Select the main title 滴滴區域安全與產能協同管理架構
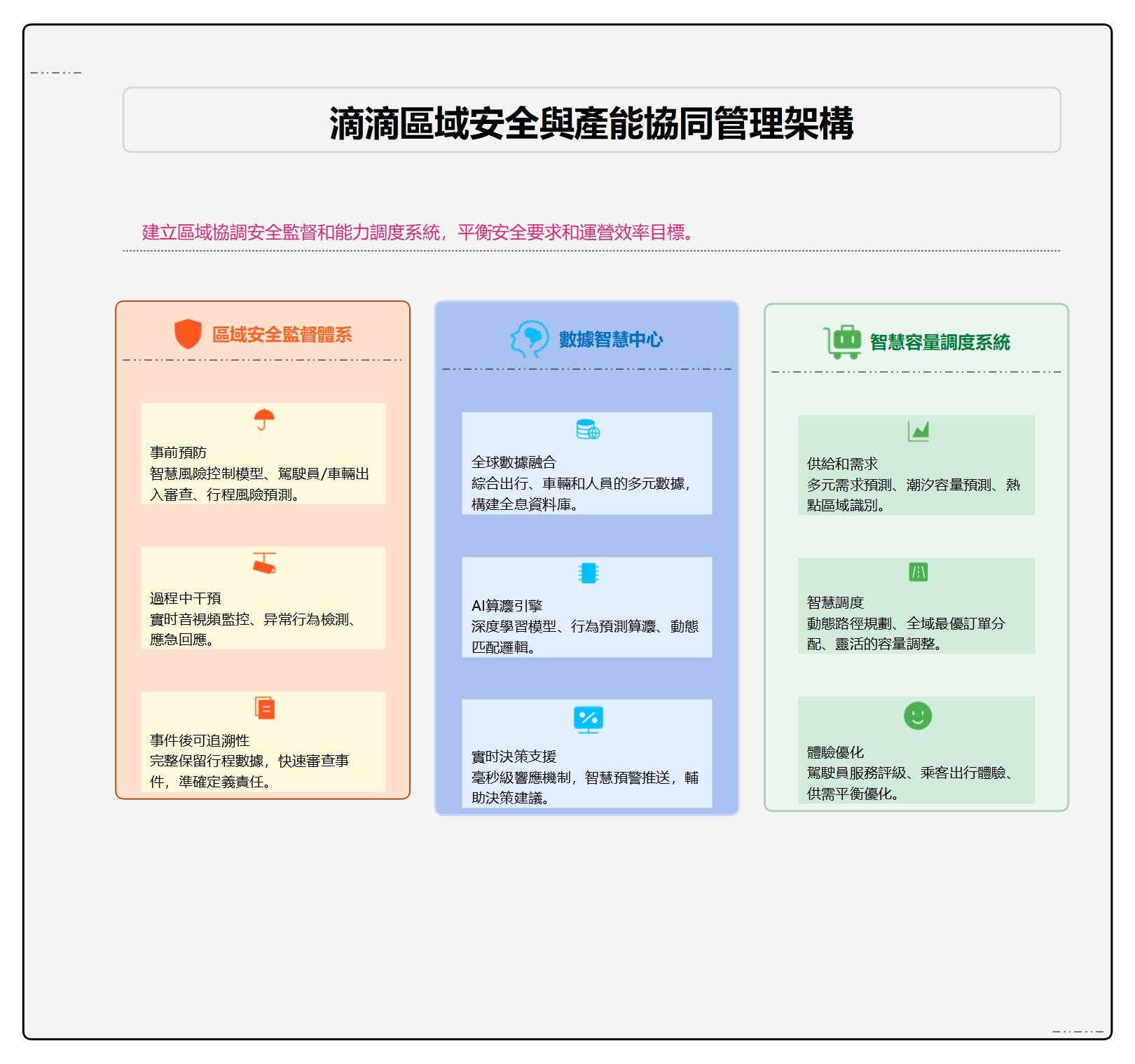 (591, 123)
